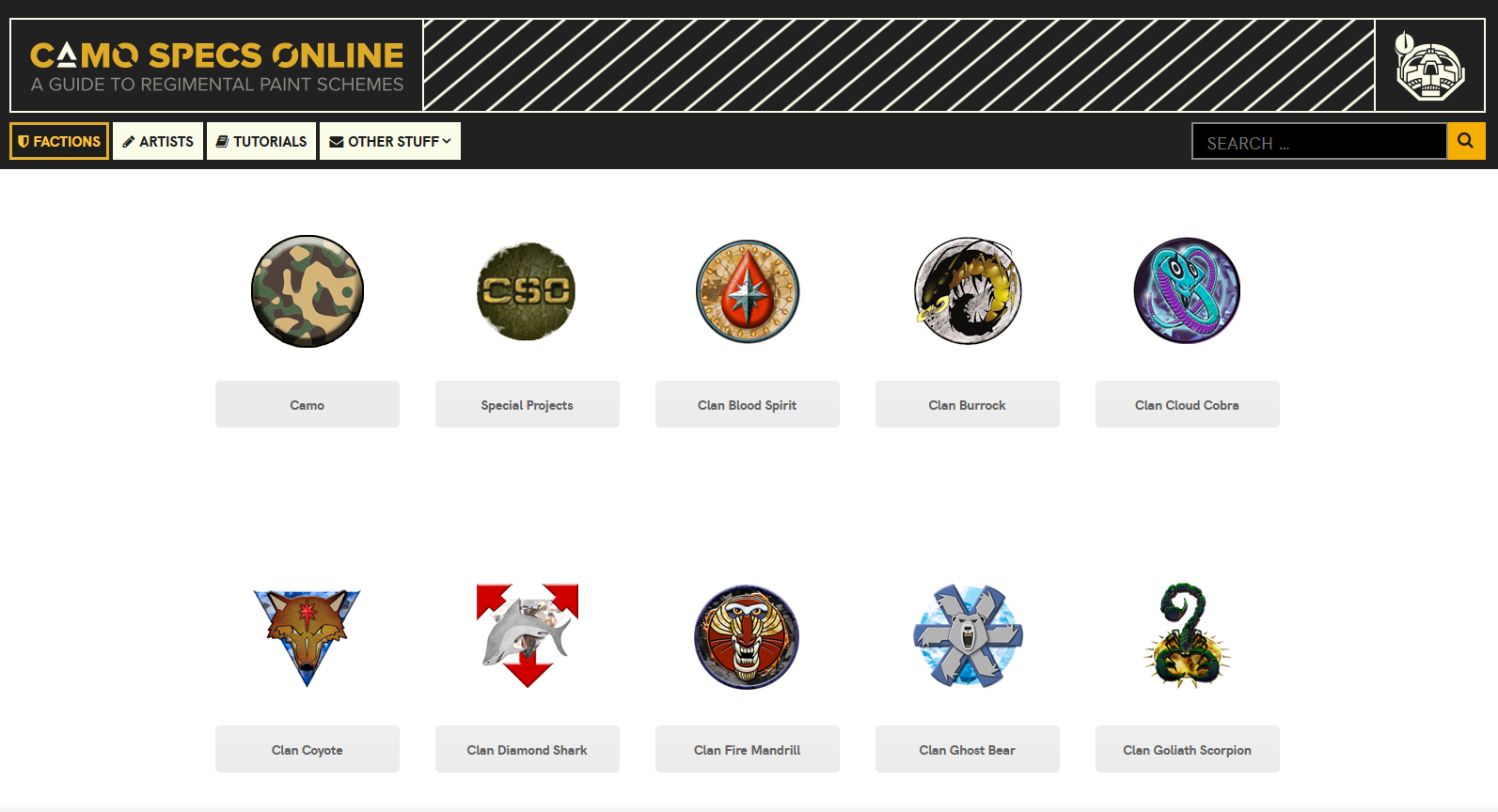Viewport: 1498px width, 812px height.
Task: Choose the Clan Burrock emblem
Action: point(968,291)
